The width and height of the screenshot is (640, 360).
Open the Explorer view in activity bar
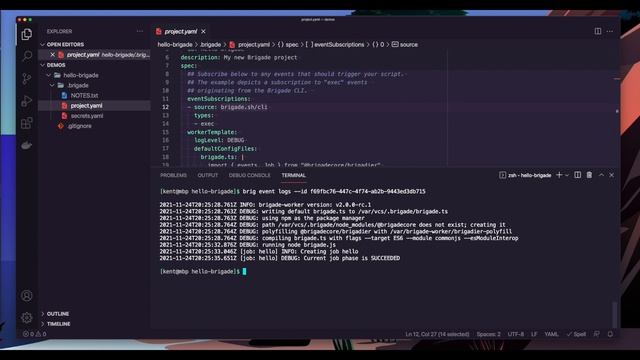[x=27, y=34]
